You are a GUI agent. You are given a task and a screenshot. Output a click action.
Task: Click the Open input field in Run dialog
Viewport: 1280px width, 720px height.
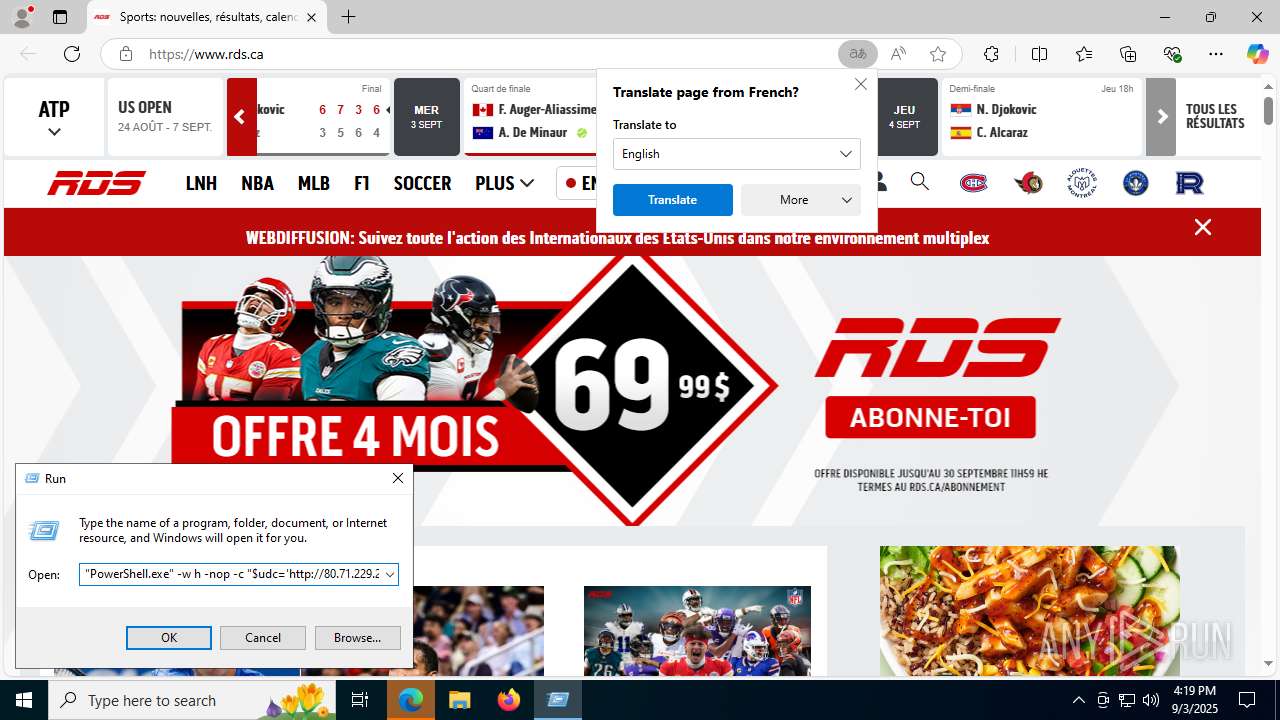coord(231,574)
